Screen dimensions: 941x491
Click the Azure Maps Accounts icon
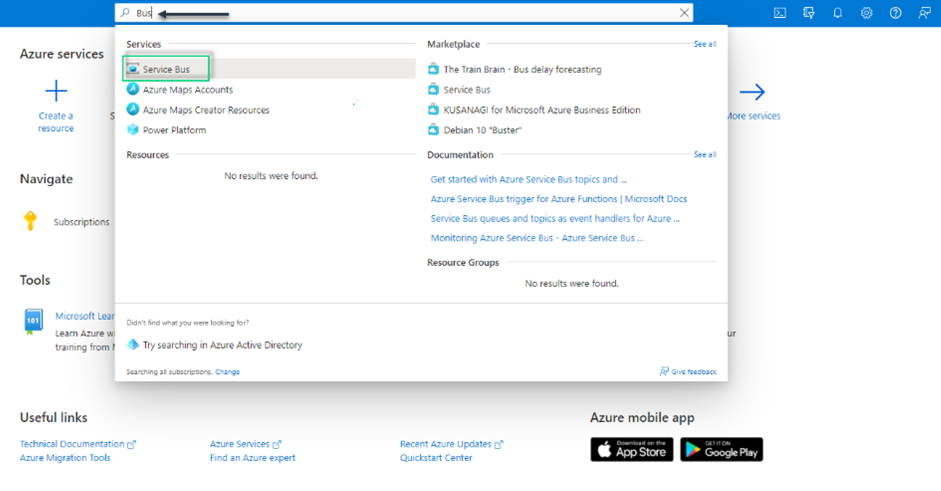(133, 89)
